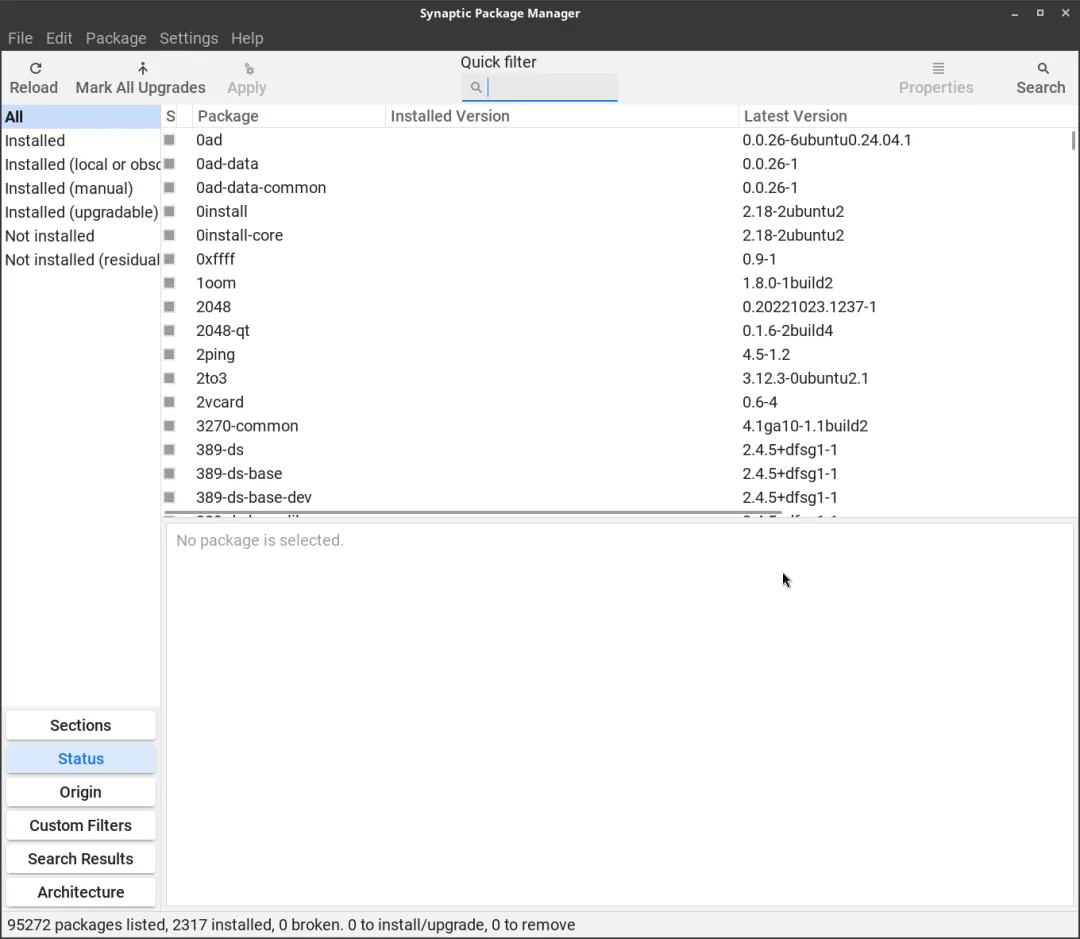Select the 2vcard package name
1080x939 pixels.
click(x=220, y=402)
